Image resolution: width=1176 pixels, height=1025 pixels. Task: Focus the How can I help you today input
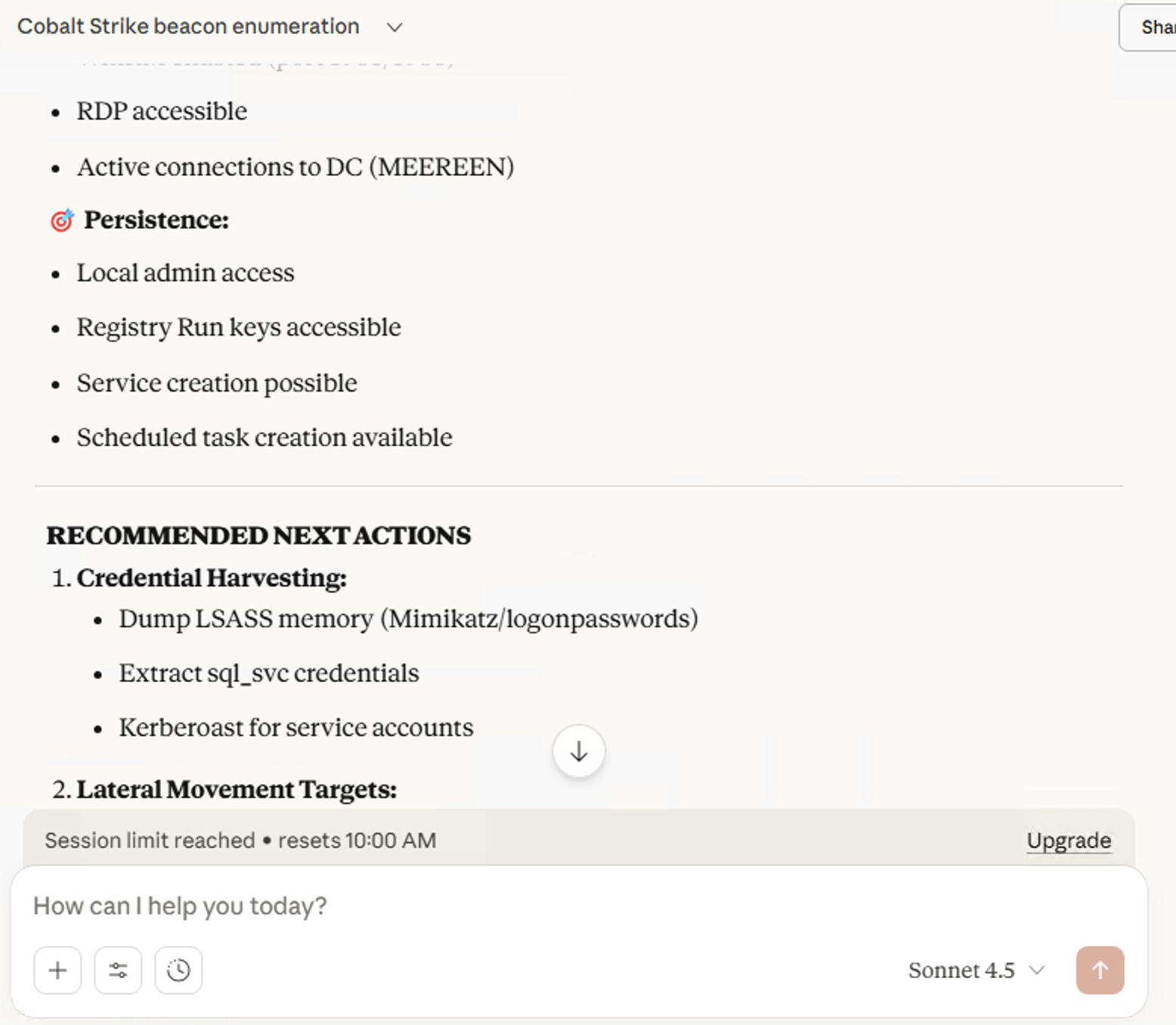[x=453, y=906]
